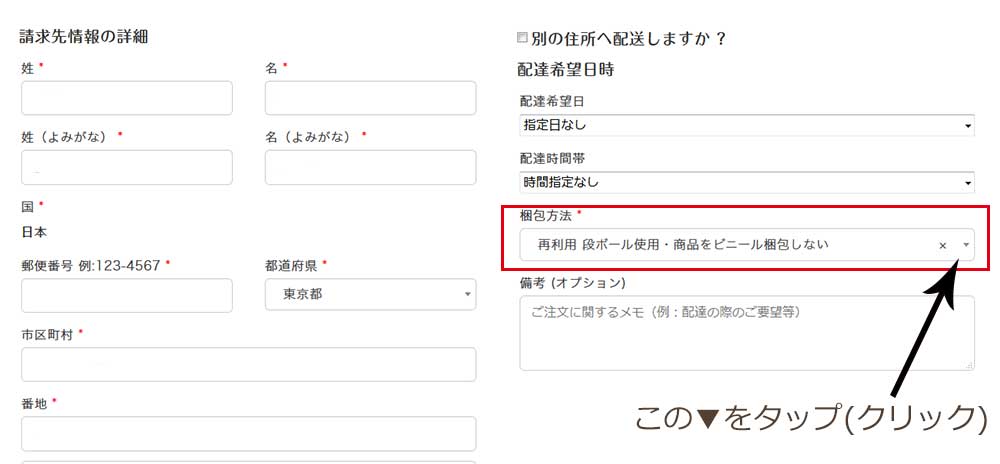Click into the 姓（よみがな） field
Screen dimensions: 1000x464
click(x=127, y=167)
